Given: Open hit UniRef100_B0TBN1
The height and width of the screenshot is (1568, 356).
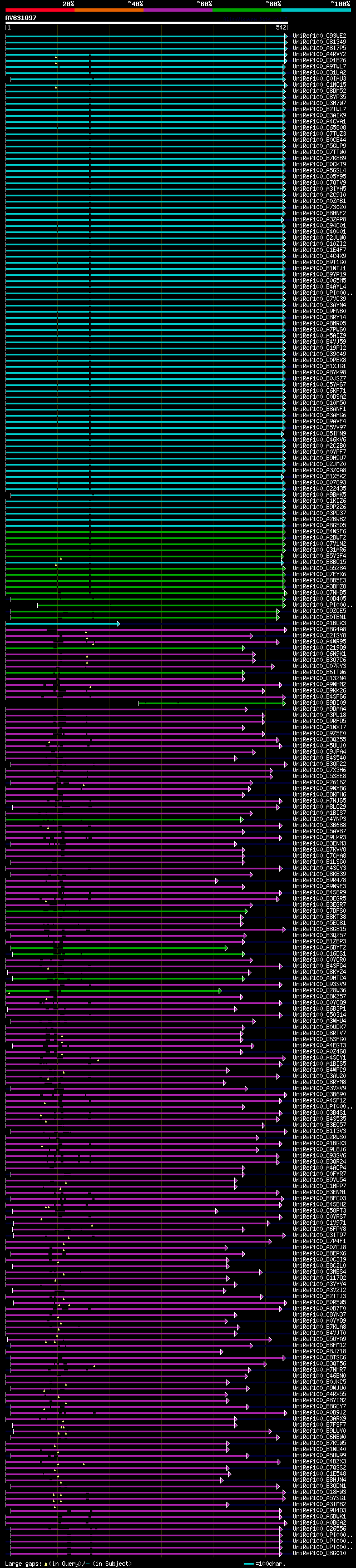Looking at the screenshot, I should tap(319, 617).
